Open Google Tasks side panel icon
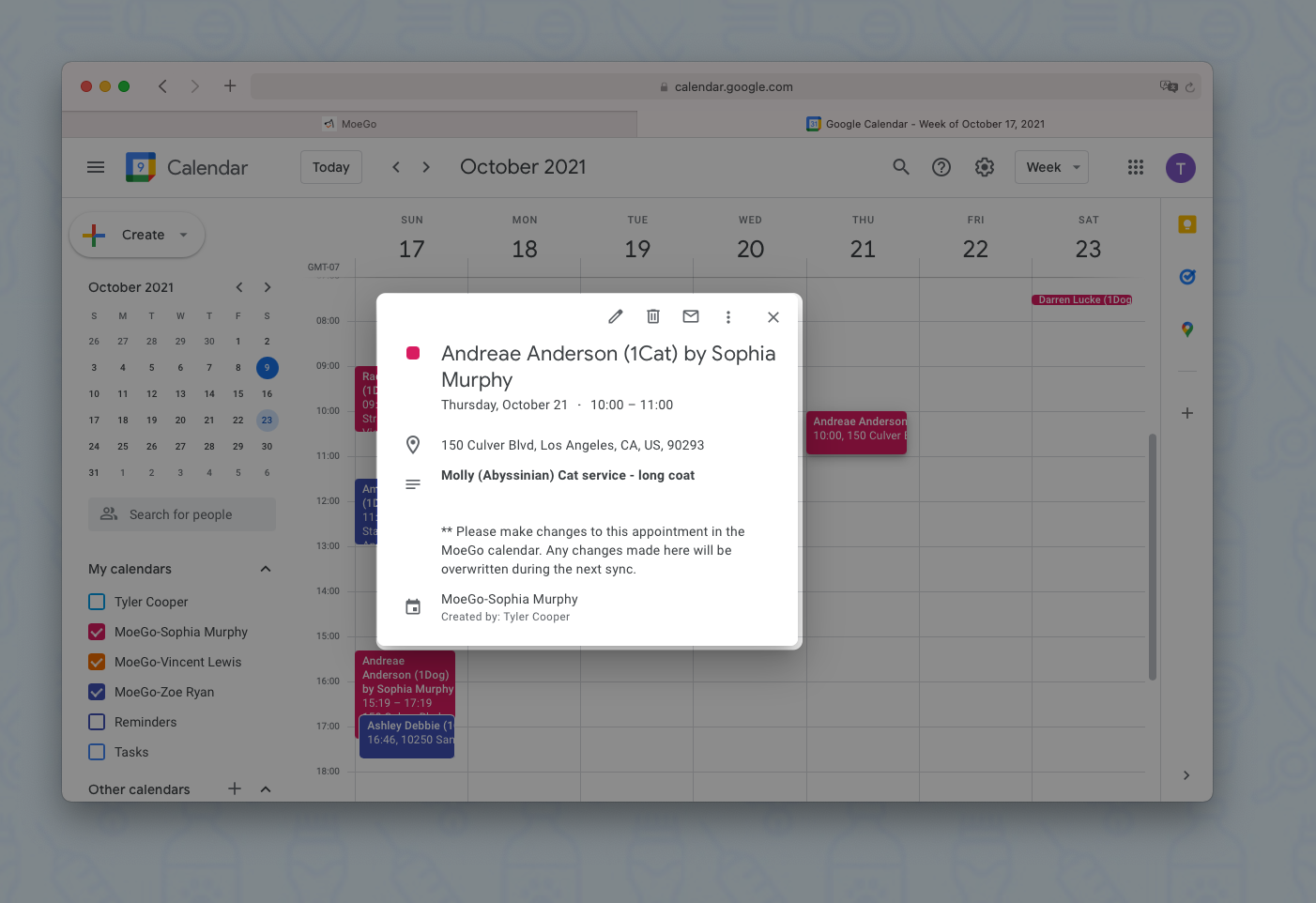Screen dimensions: 1316x903 (x=1187, y=277)
